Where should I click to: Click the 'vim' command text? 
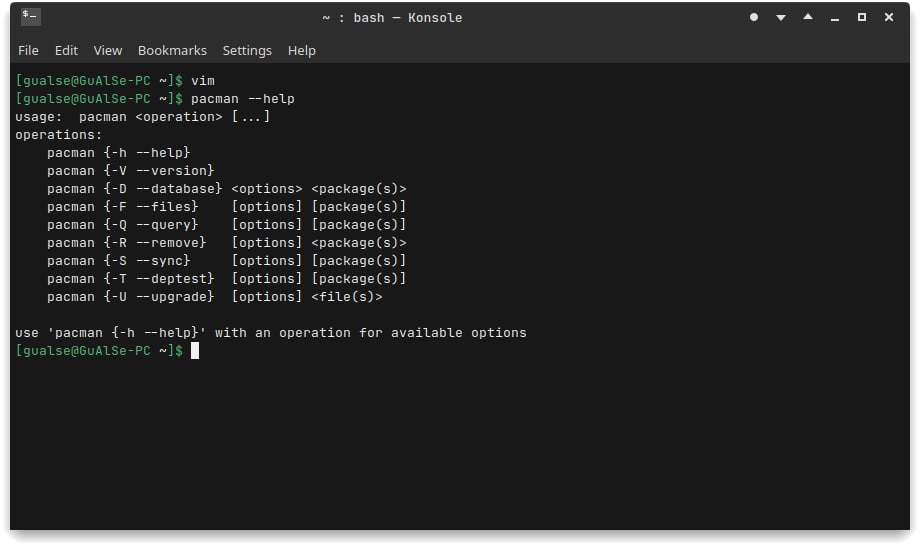203,80
